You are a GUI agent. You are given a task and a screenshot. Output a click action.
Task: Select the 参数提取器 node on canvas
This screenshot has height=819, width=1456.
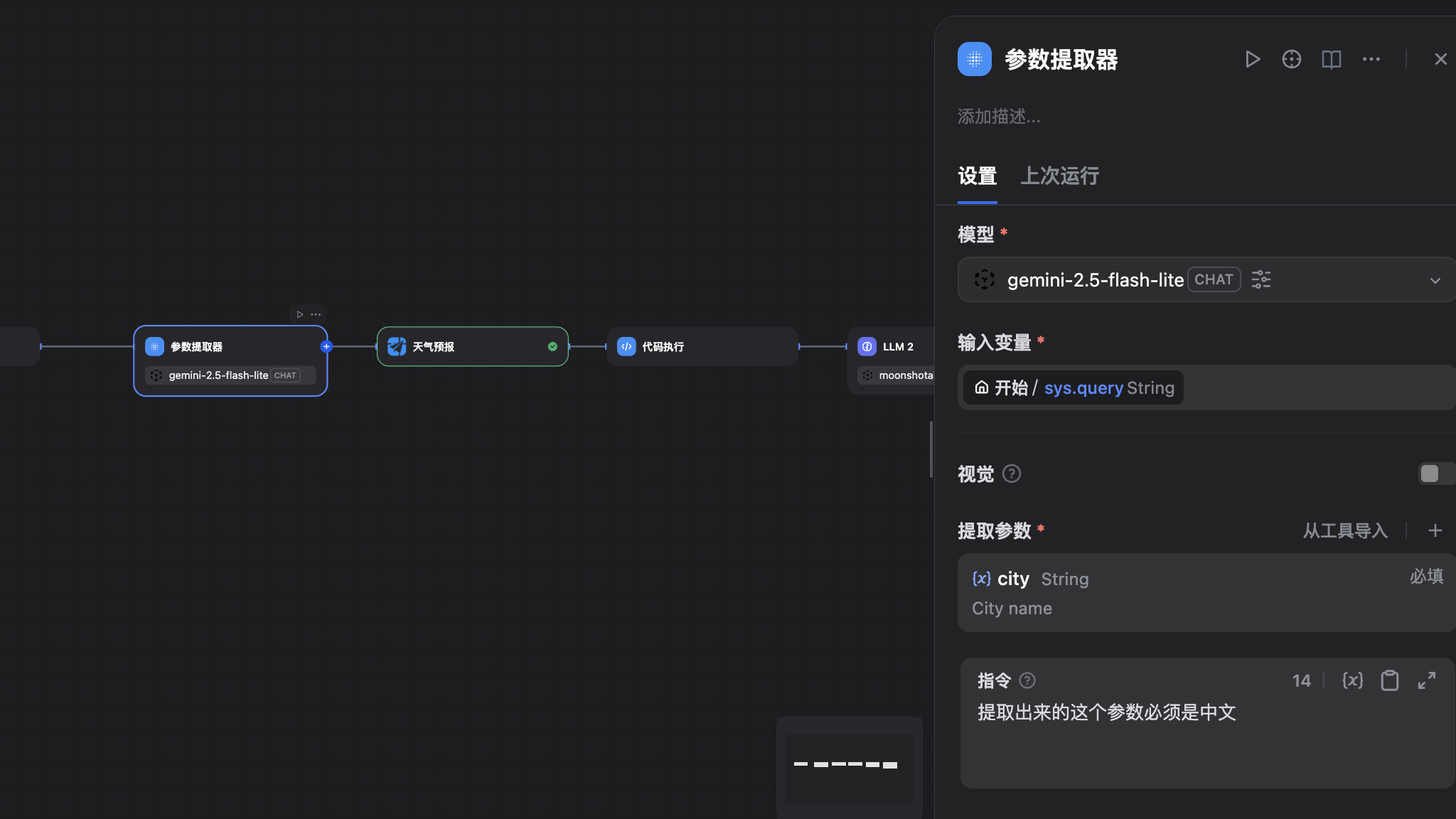(230, 361)
